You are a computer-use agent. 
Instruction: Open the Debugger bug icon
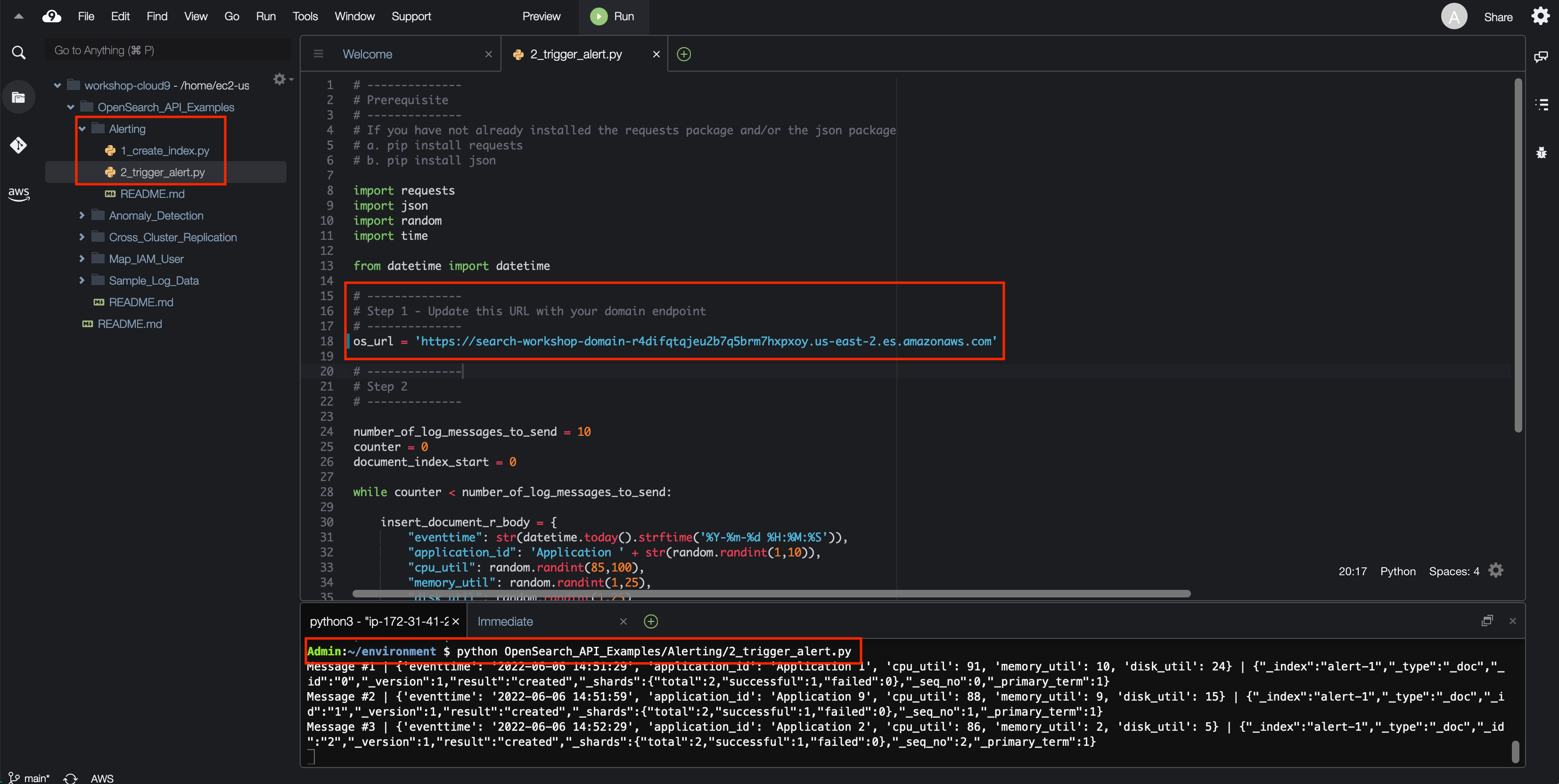click(1542, 153)
